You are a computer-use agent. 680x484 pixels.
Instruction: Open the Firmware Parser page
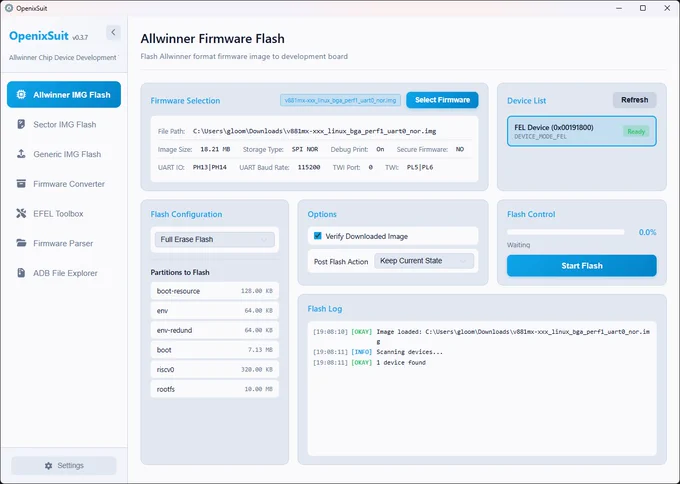[x=64, y=243]
